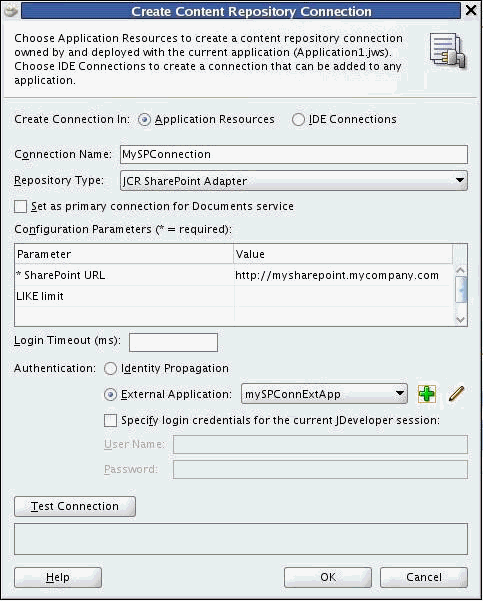
Task: Click the OK button
Action: click(328, 577)
